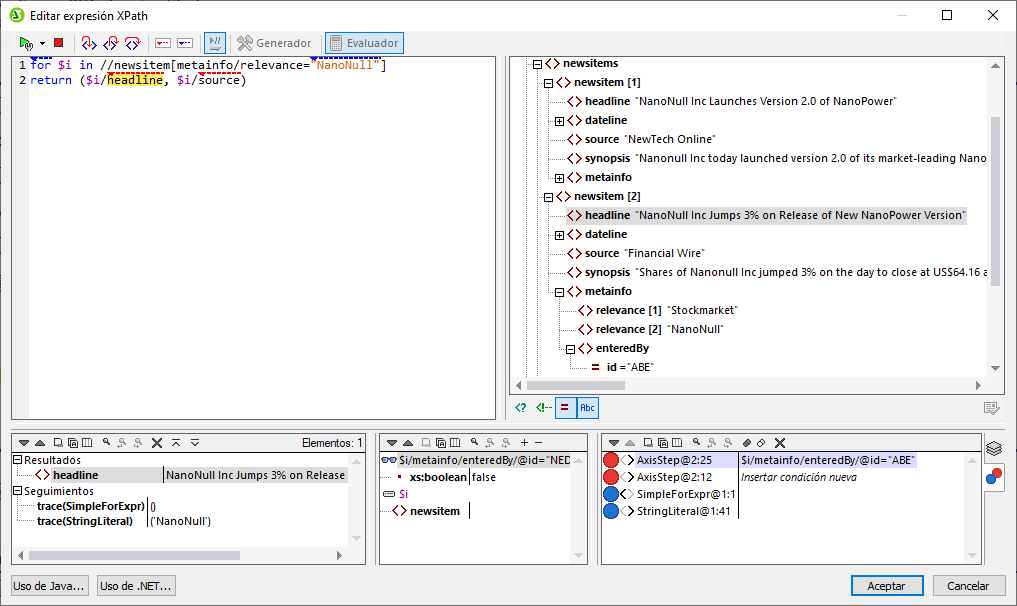Toggle the Generador mode button

tap(274, 43)
